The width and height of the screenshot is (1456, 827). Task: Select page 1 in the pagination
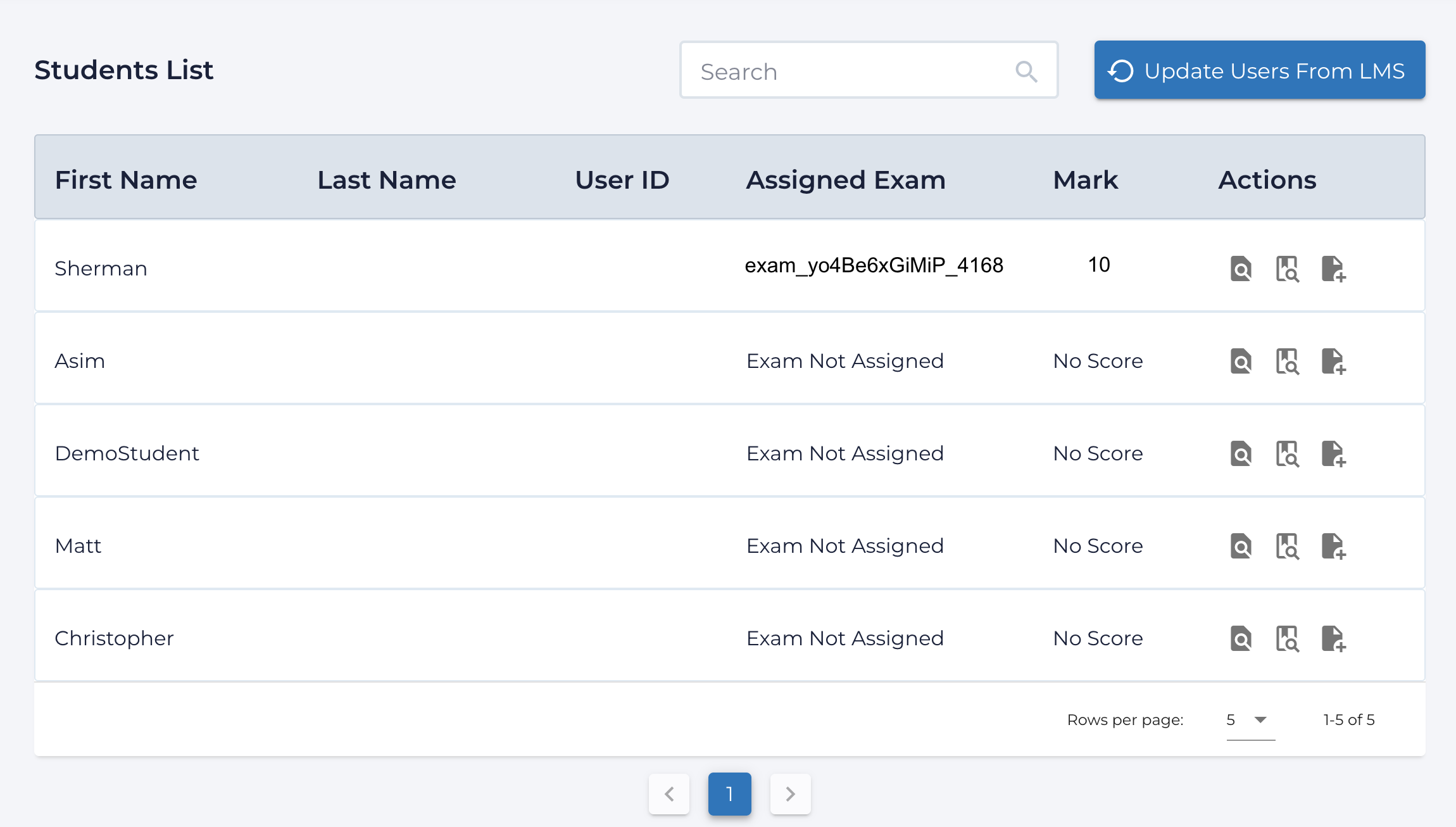pyautogui.click(x=729, y=793)
